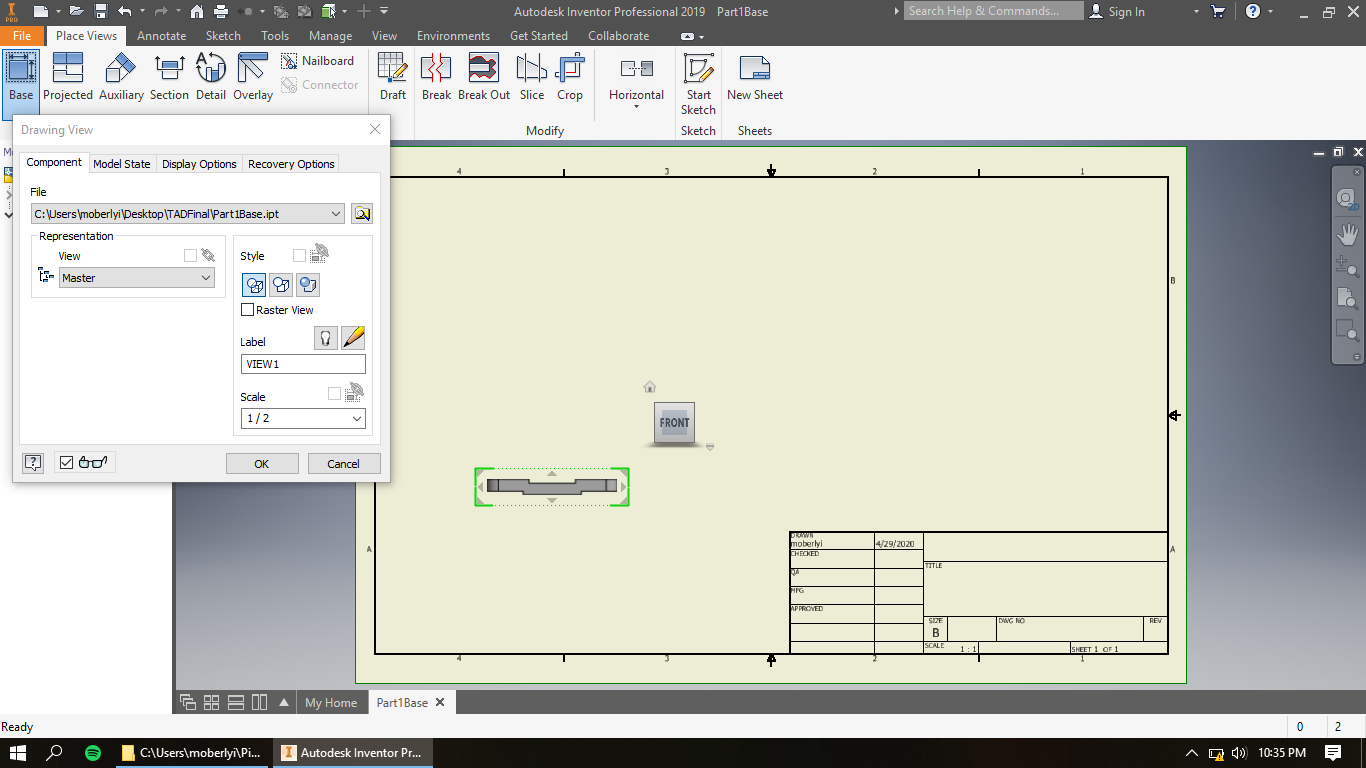The width and height of the screenshot is (1366, 768).
Task: Select the Overlay view tool
Action: click(x=253, y=77)
